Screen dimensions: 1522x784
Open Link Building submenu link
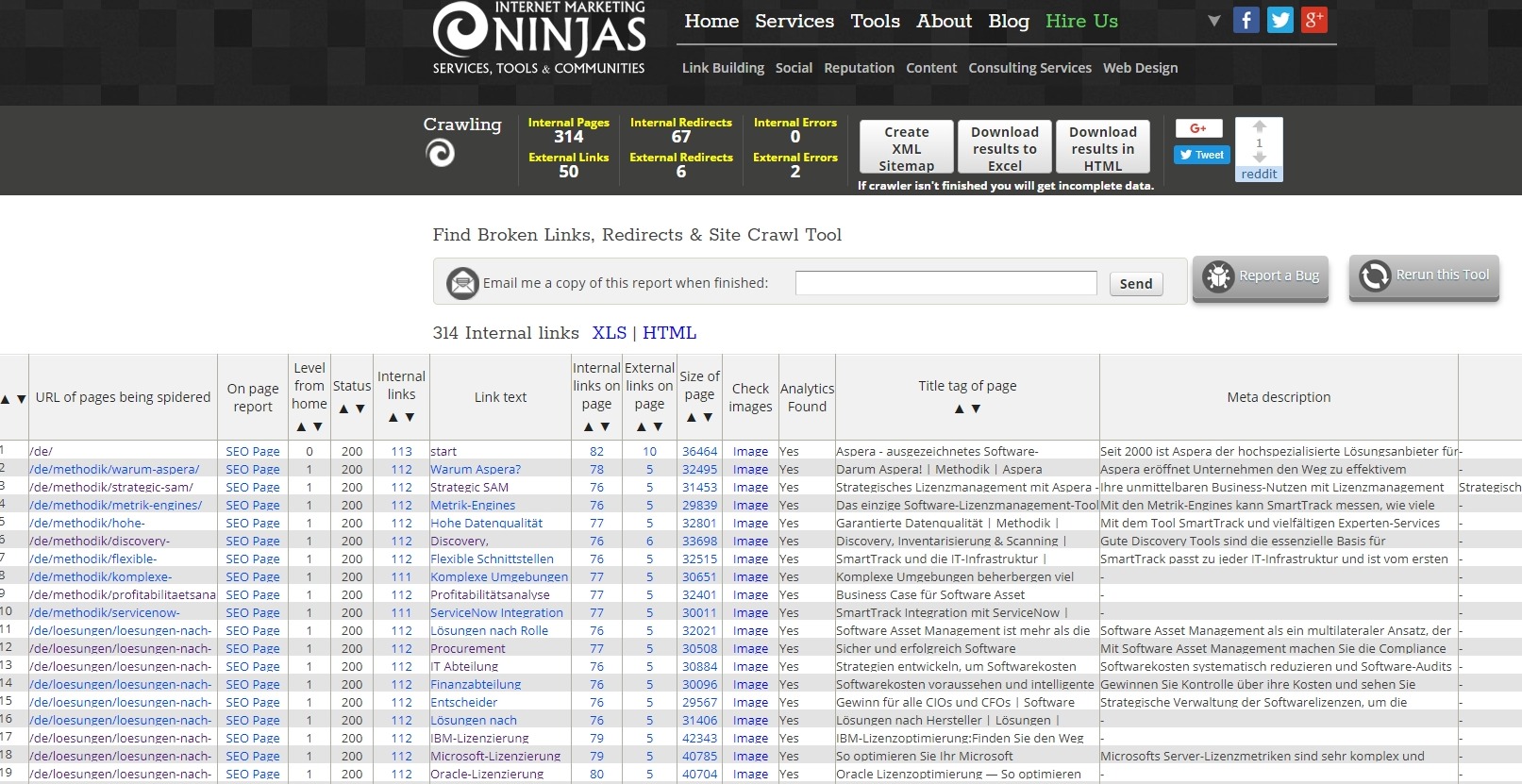(723, 68)
